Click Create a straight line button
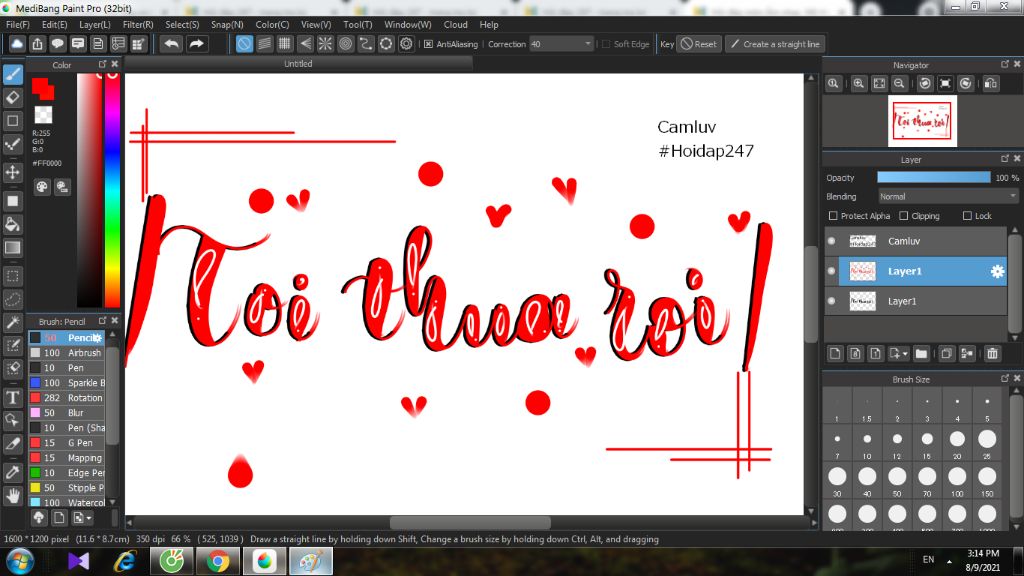This screenshot has width=1024, height=576. coord(775,44)
